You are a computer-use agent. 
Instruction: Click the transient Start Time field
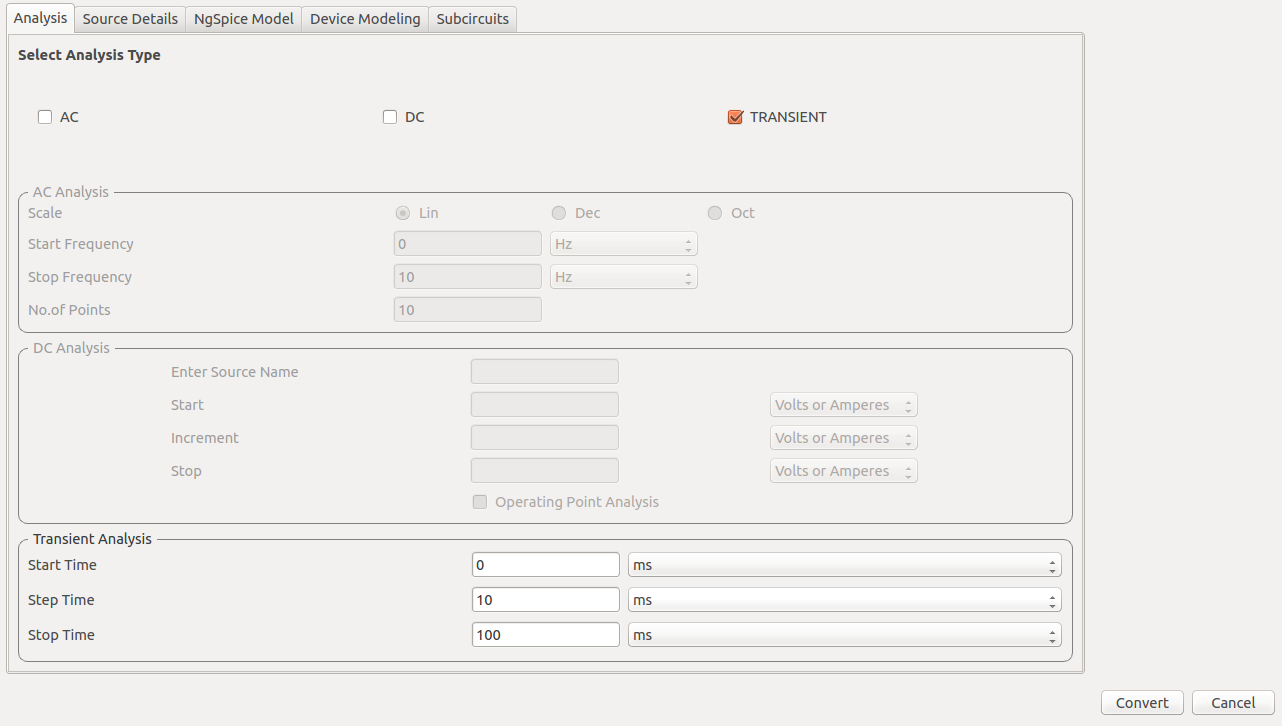coord(546,565)
